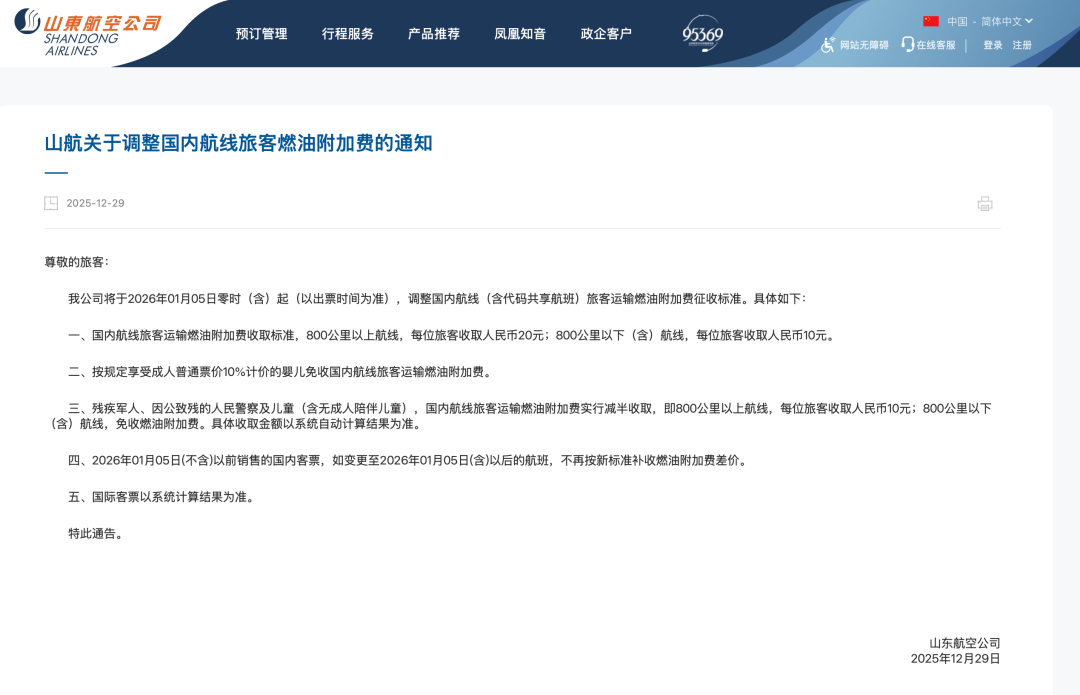Click the 网站无障碍 link text
Screen dimensions: 1080x695
(864, 45)
